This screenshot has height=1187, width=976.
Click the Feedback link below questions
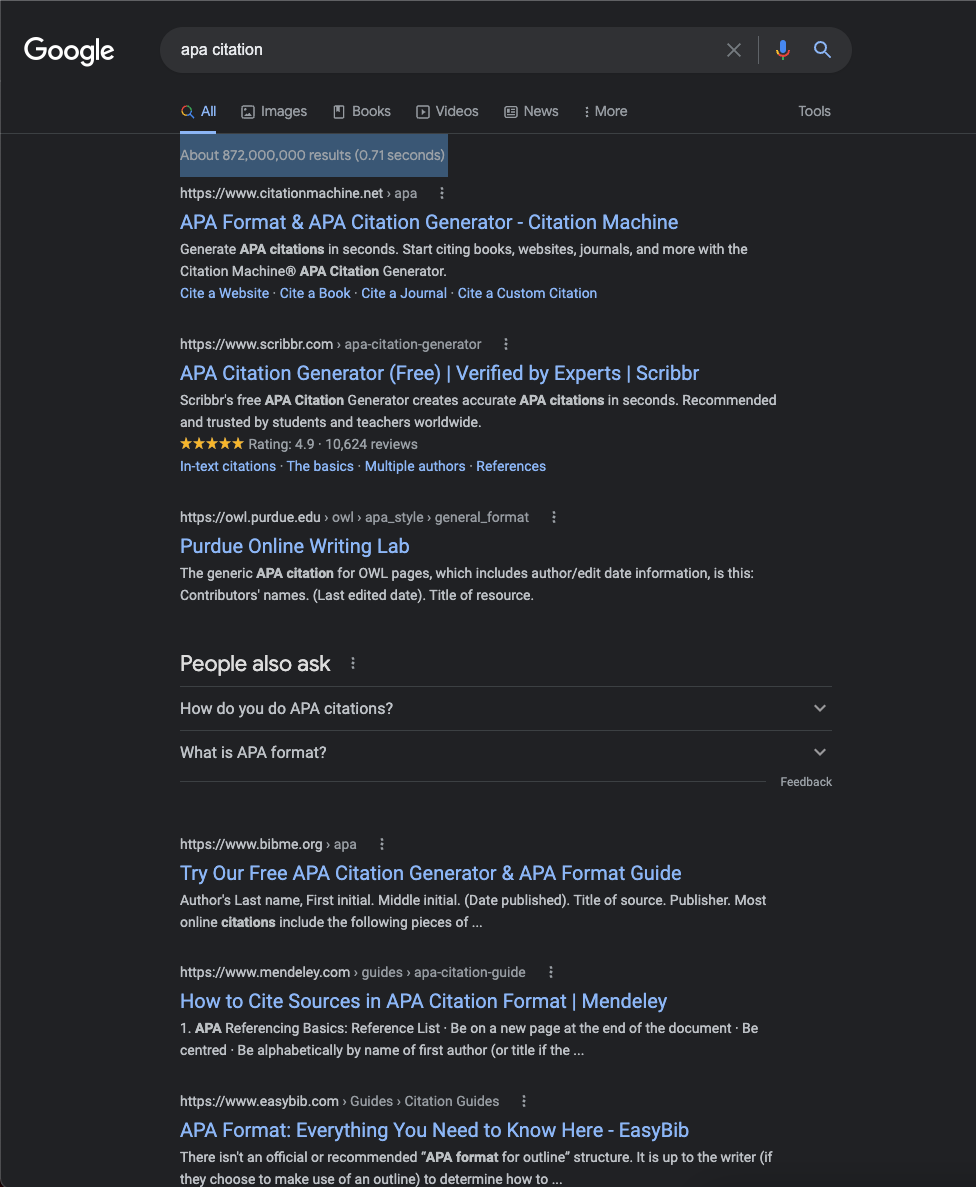click(806, 782)
